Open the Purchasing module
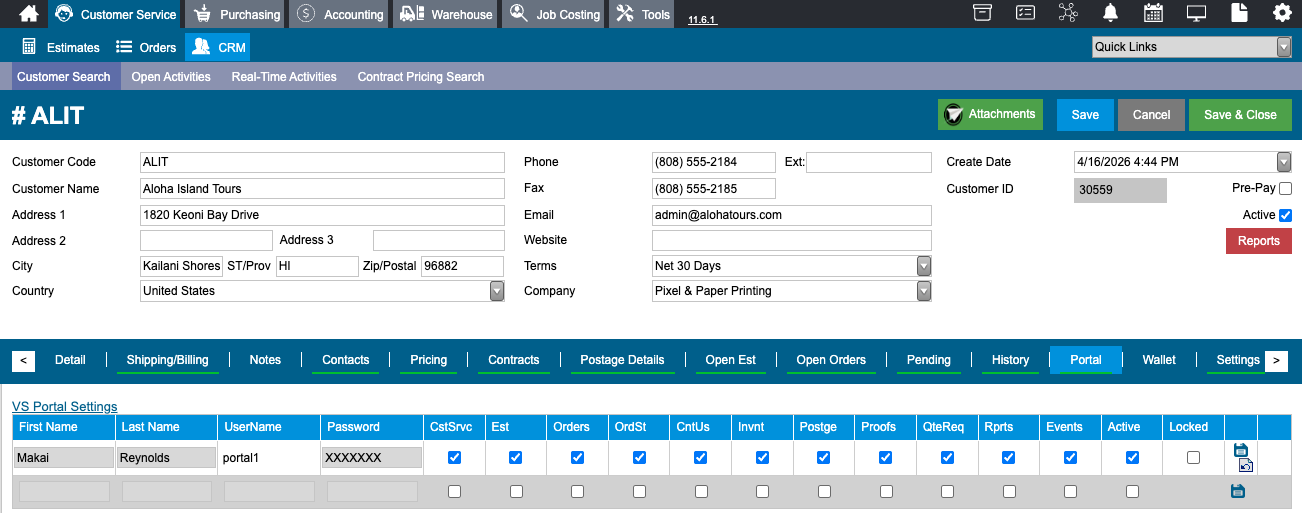1302x513 pixels. [x=238, y=14]
